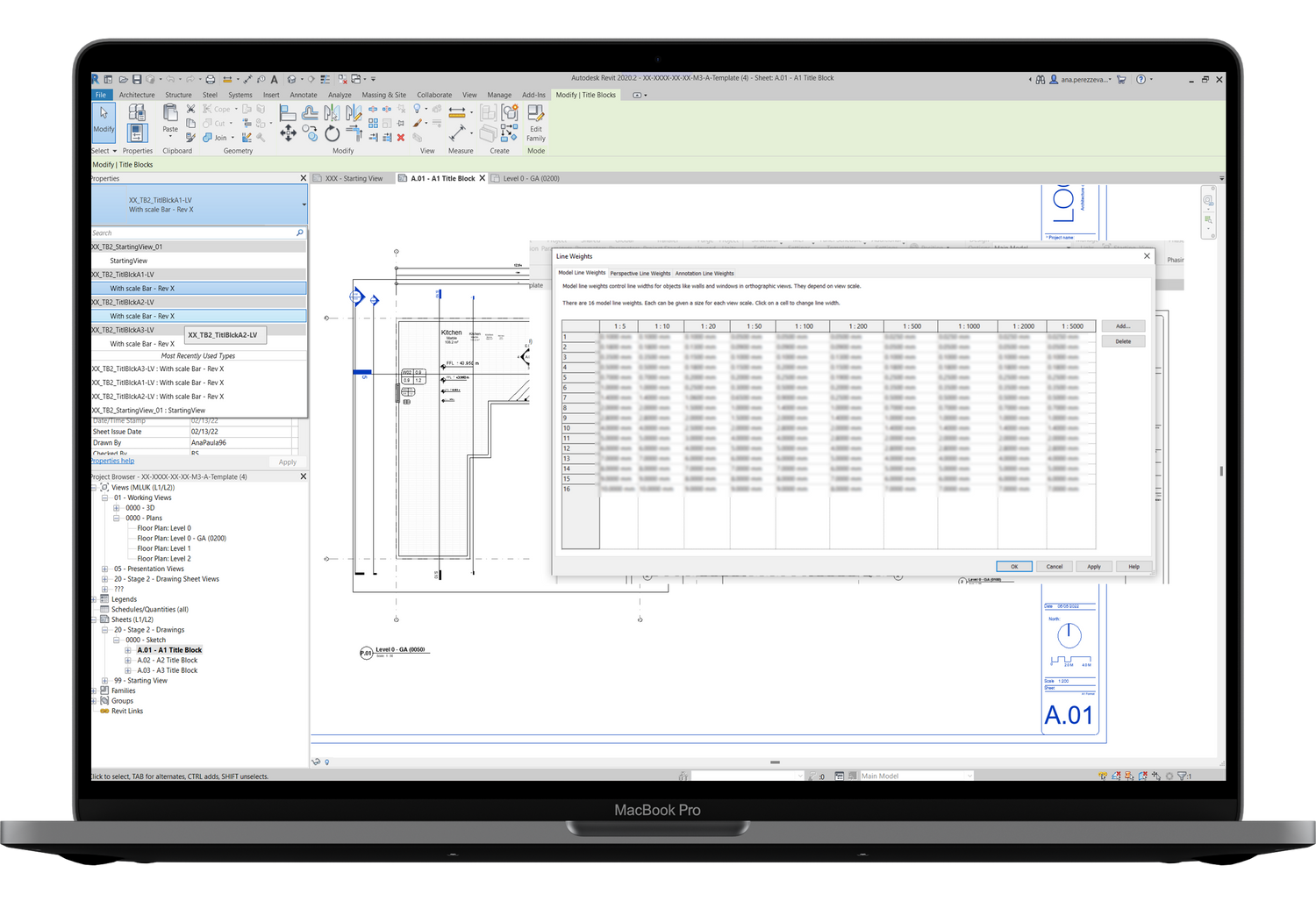Switch to Perspective Line Weights tab
Viewport: 1316px width, 923px height.
640,274
